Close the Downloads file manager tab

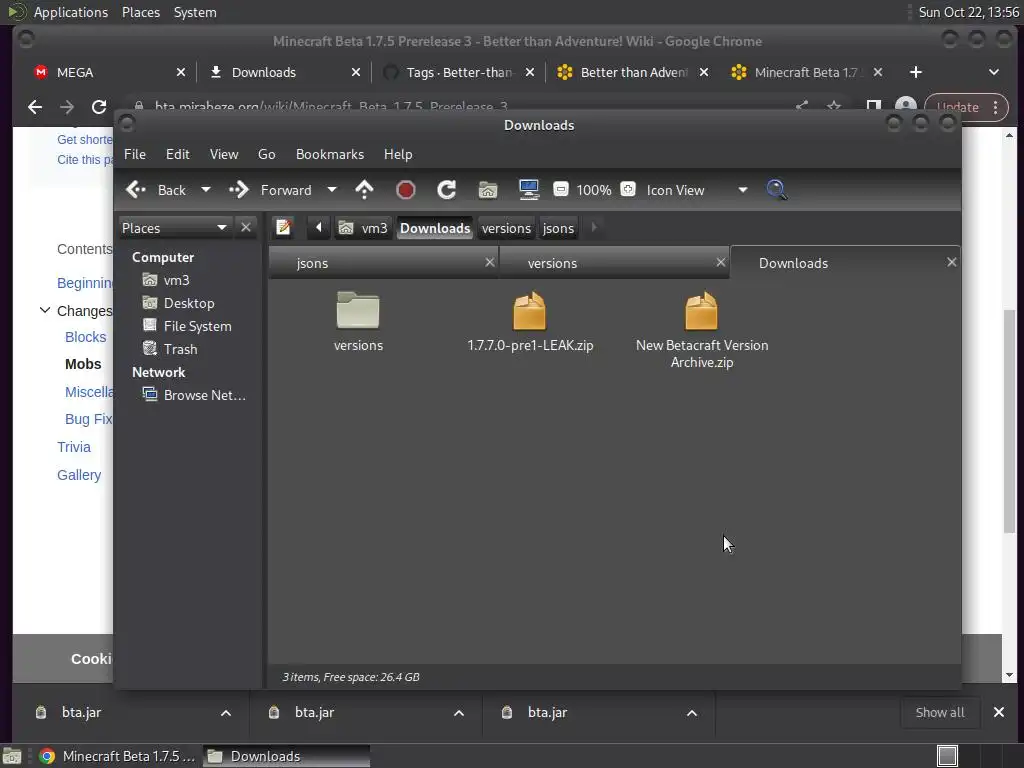952,262
